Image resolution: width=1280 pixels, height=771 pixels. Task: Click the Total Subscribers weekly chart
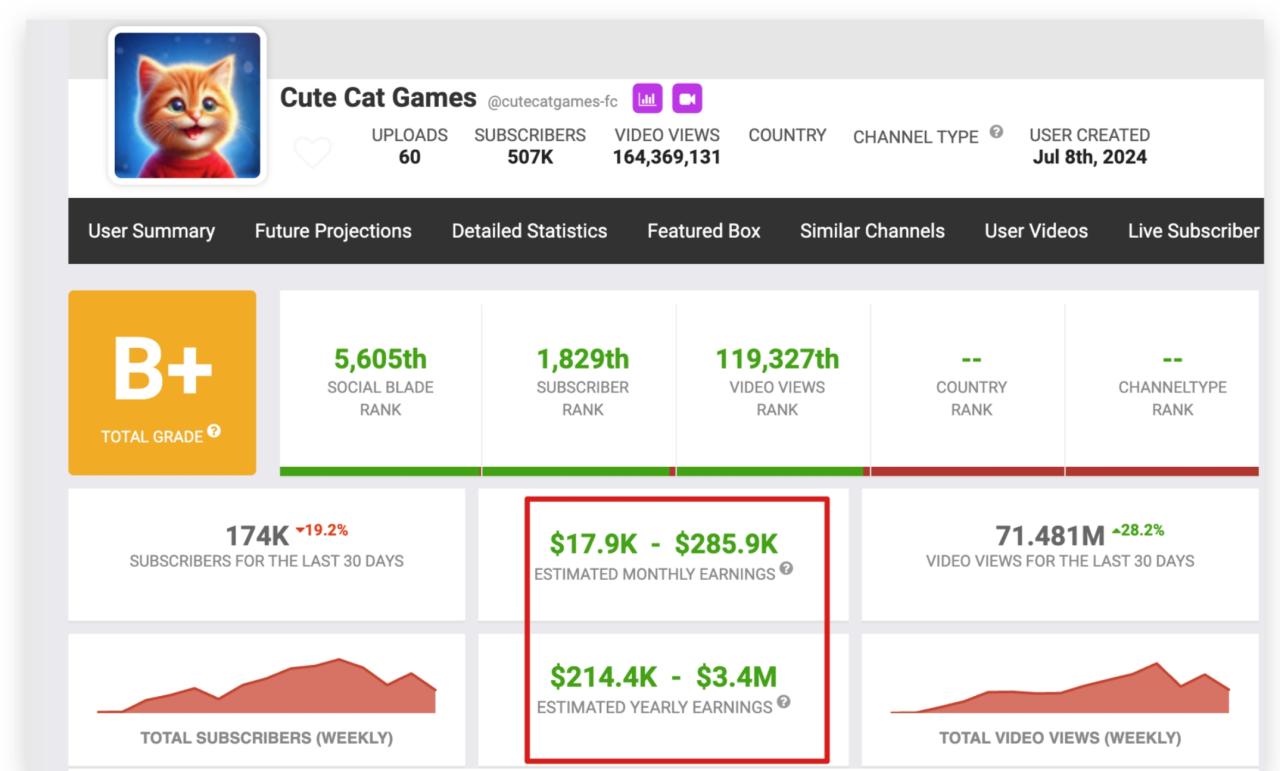click(x=267, y=688)
